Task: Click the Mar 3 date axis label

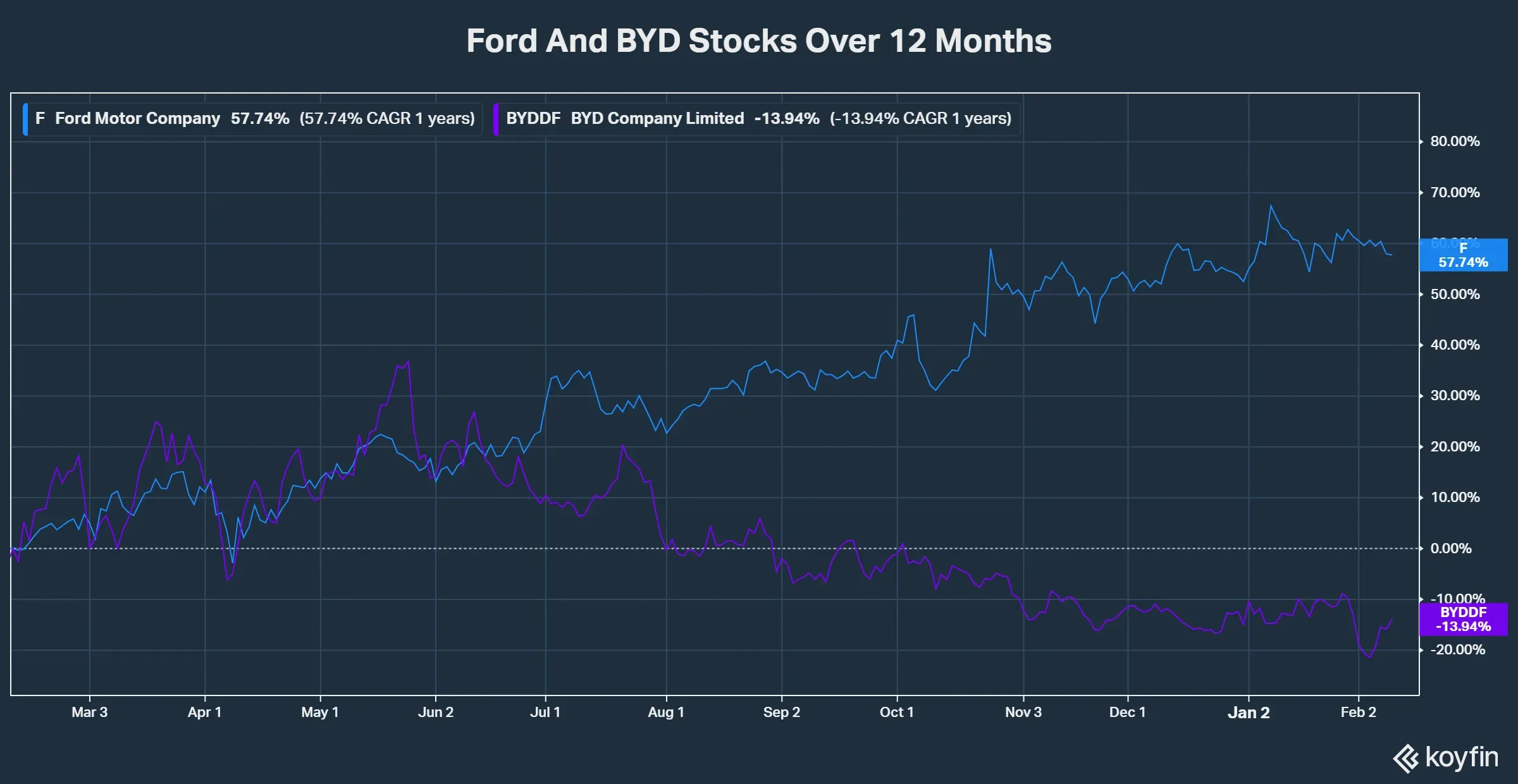Action: tap(89, 712)
